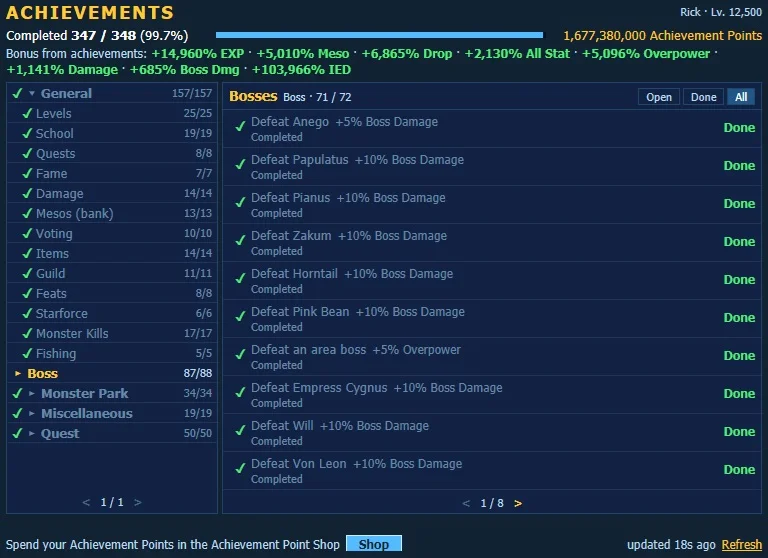Click Done status on Defeat Von Leon row
Viewport: 768px width, 558px height.
coord(739,469)
